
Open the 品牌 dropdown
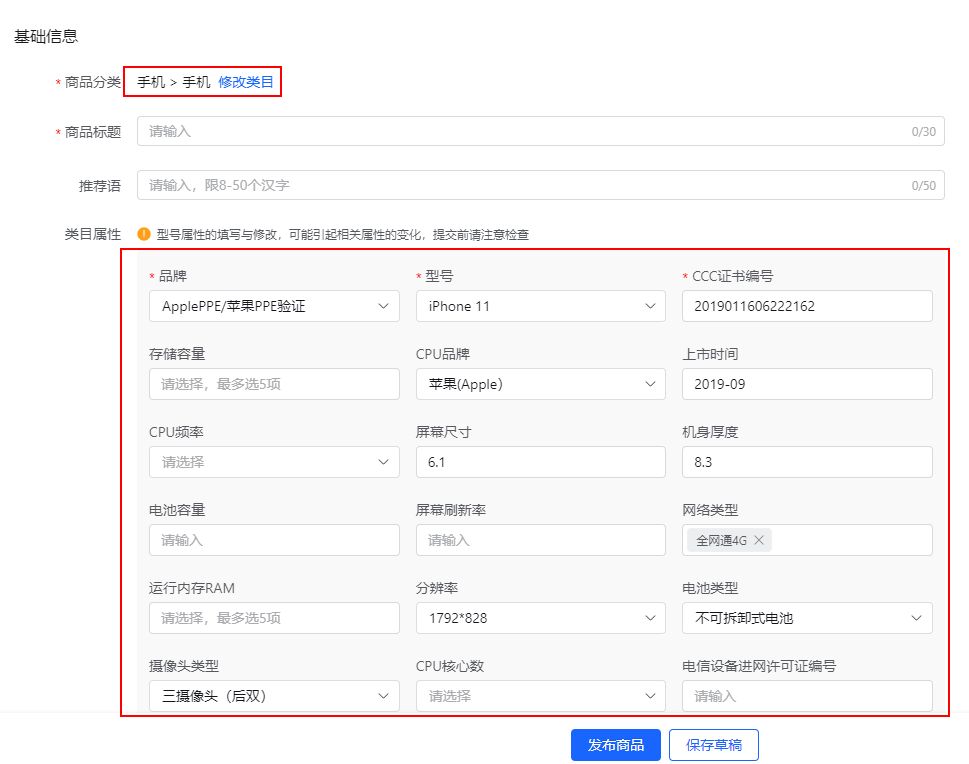click(x=273, y=306)
